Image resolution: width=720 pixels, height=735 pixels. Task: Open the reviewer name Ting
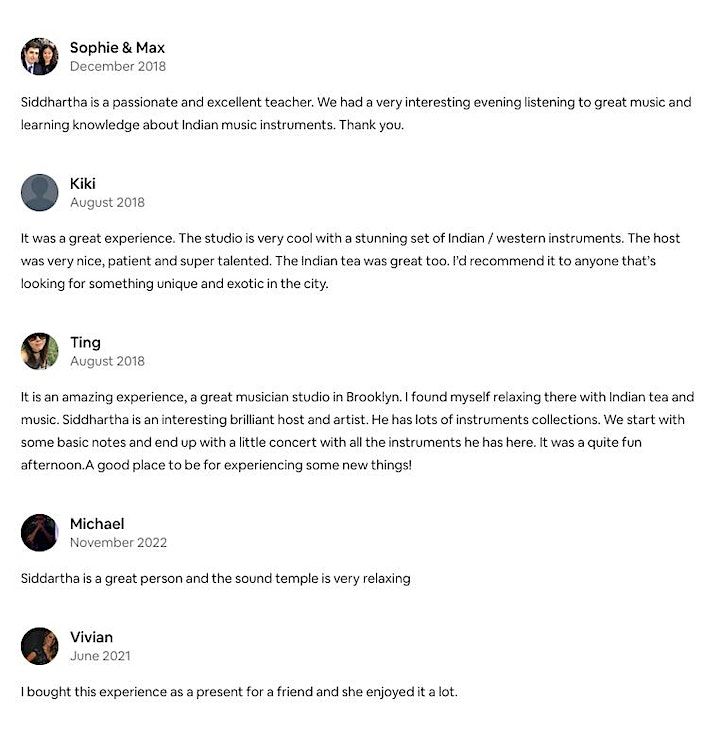point(85,343)
